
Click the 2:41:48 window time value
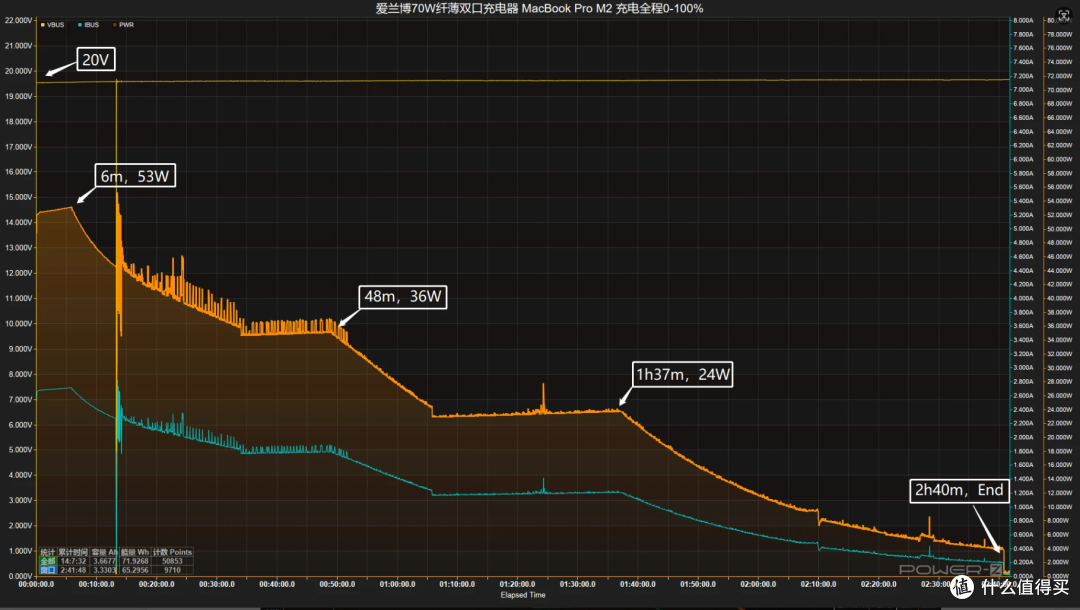[74, 570]
